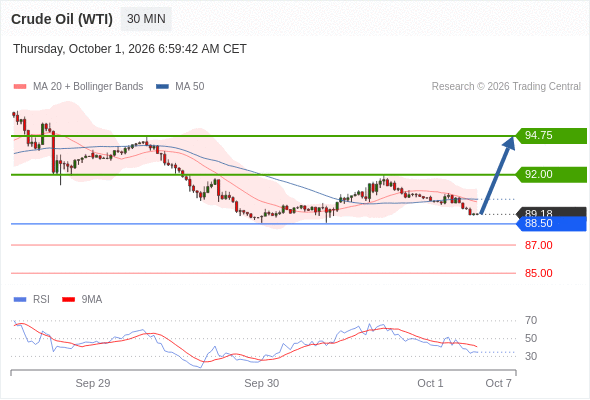
Task: Click the 85.00 support level value
Action: [538, 273]
